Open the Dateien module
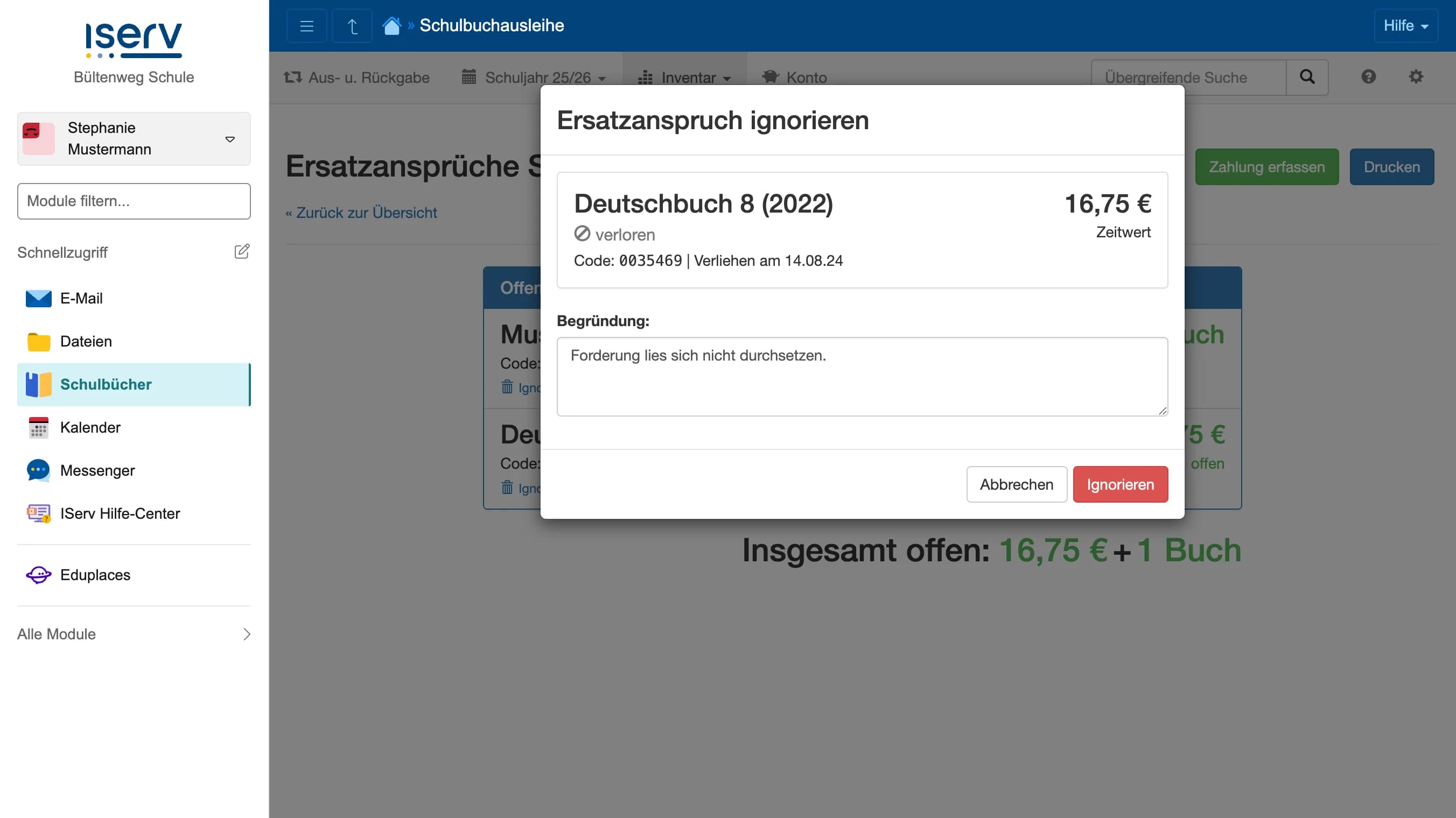 pos(86,341)
